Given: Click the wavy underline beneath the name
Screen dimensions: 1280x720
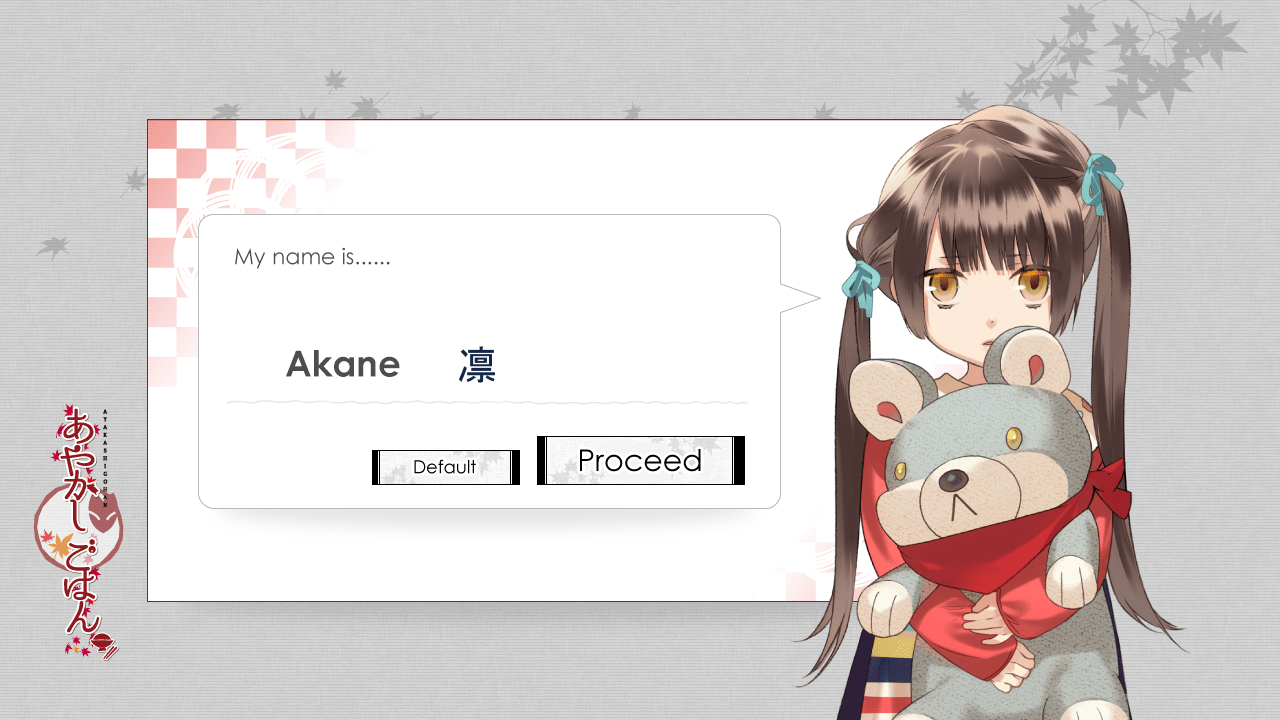Looking at the screenshot, I should (487, 402).
